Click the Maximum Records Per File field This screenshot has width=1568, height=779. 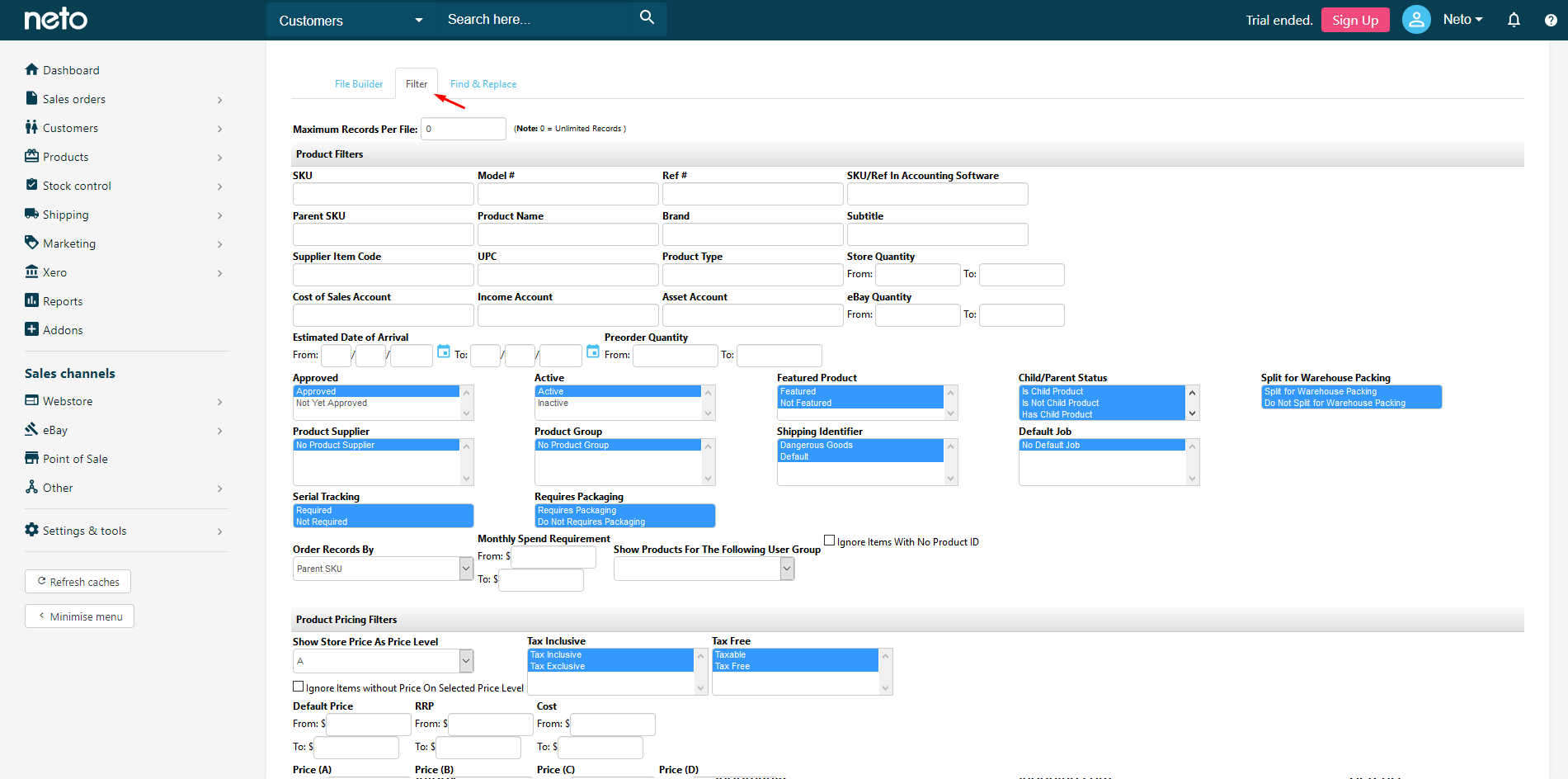(x=463, y=129)
